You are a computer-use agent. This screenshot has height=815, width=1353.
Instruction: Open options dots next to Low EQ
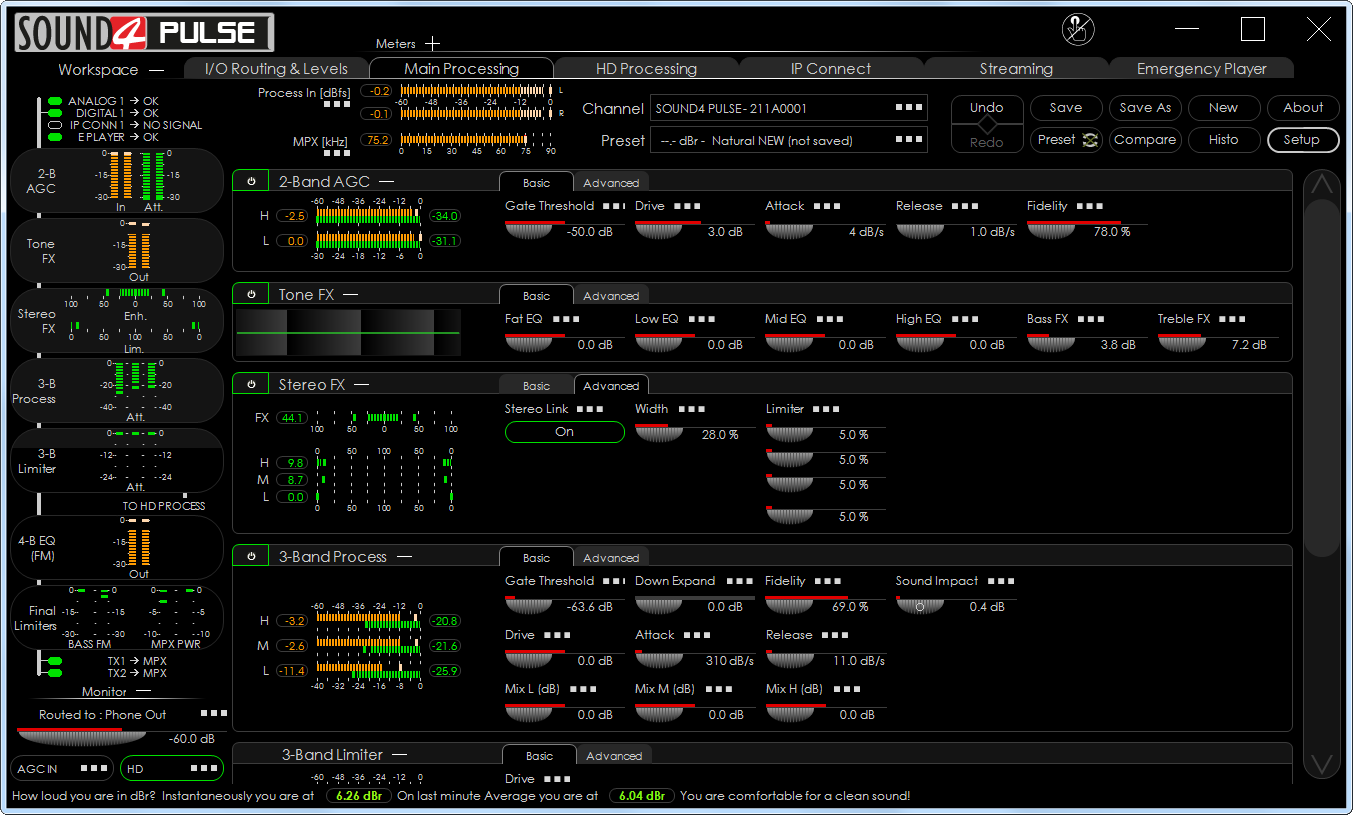702,319
